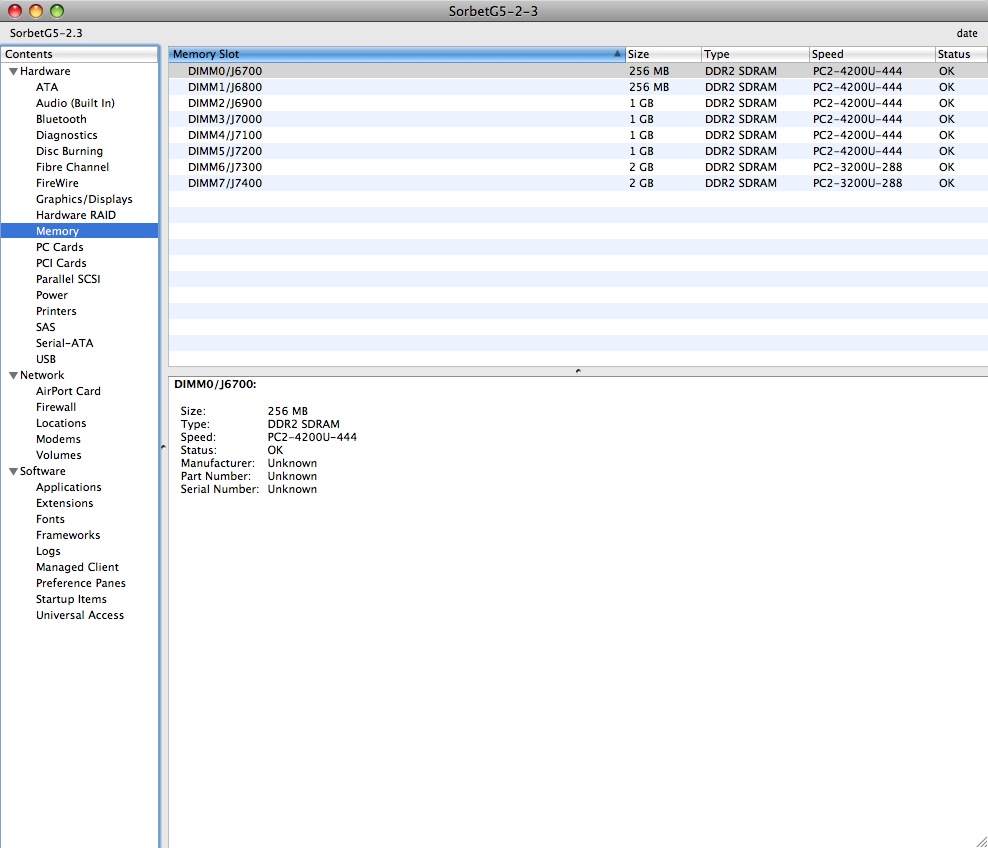Image resolution: width=988 pixels, height=848 pixels.
Task: Open Audio (Built In) item
Action: click(75, 103)
